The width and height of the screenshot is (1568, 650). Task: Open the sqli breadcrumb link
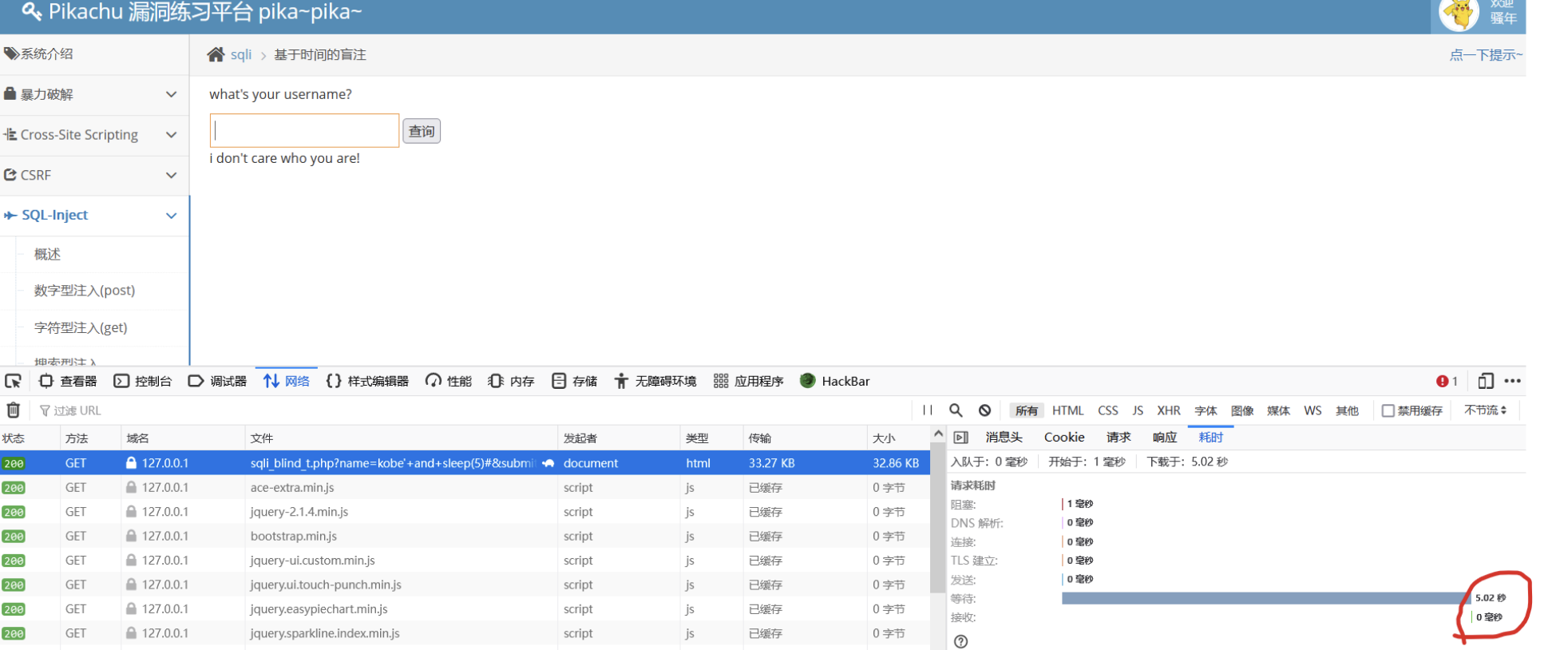coord(241,55)
